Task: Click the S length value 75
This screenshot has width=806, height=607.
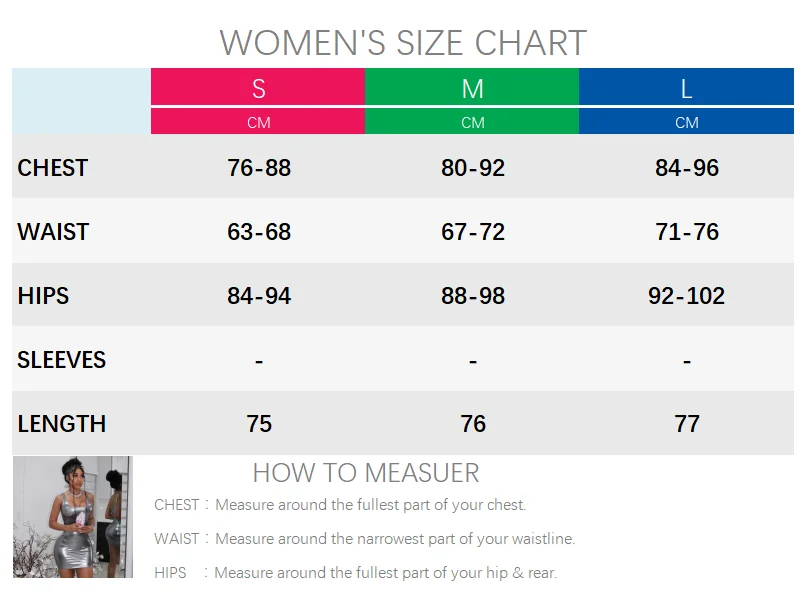Action: [259, 424]
